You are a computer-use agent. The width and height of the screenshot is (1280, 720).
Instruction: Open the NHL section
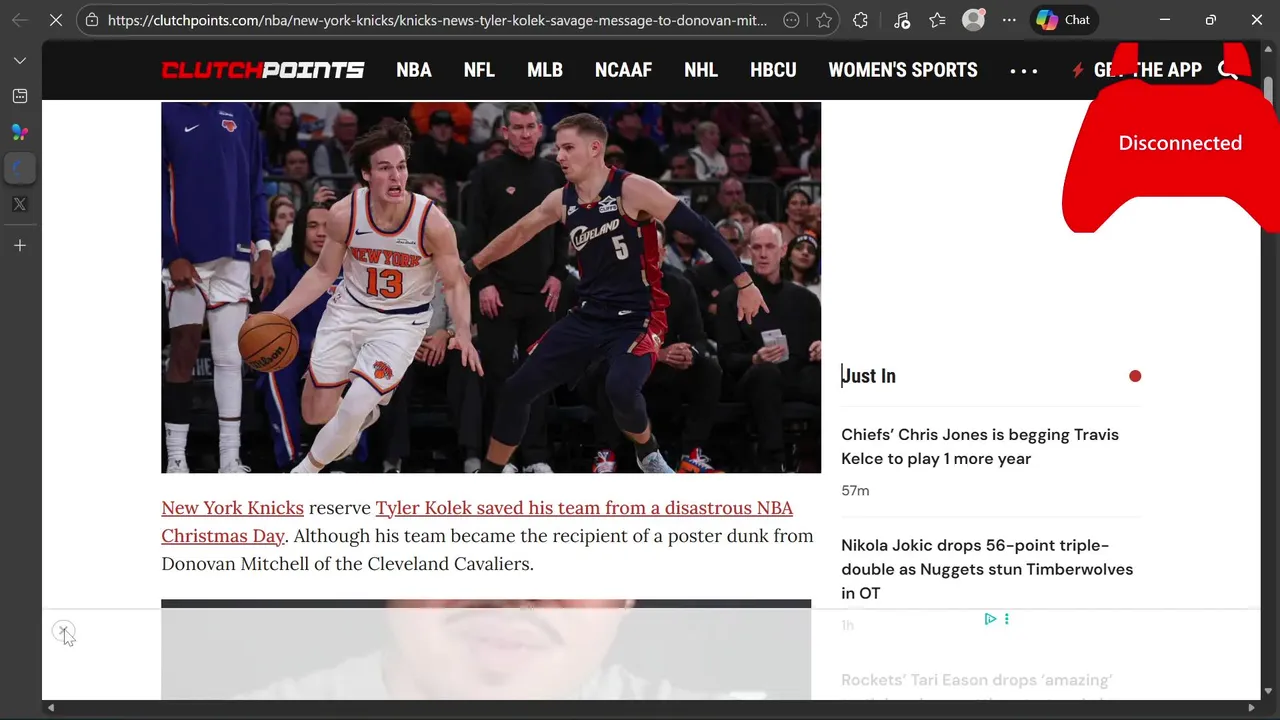coord(701,70)
